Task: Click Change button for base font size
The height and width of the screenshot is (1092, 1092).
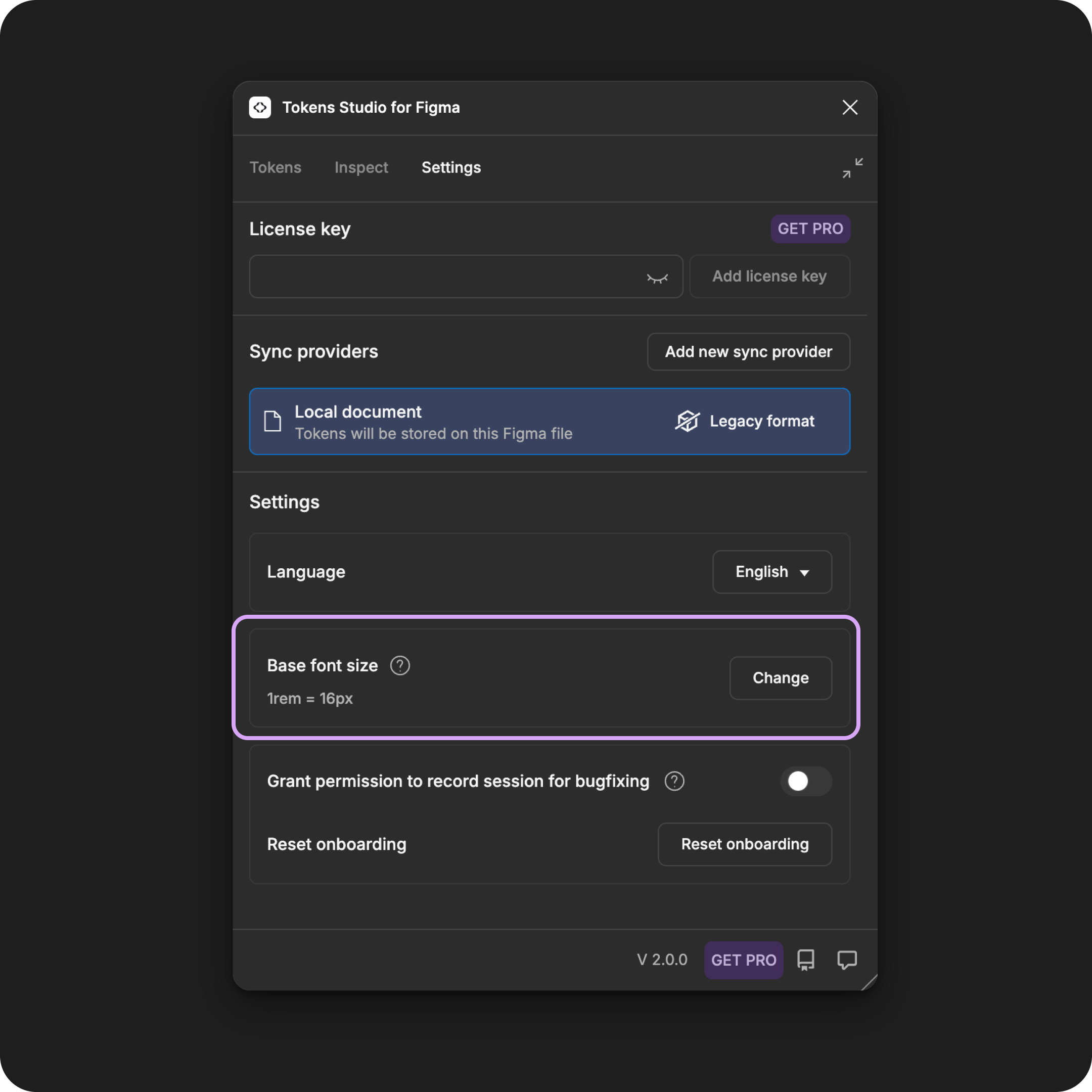Action: (x=781, y=677)
